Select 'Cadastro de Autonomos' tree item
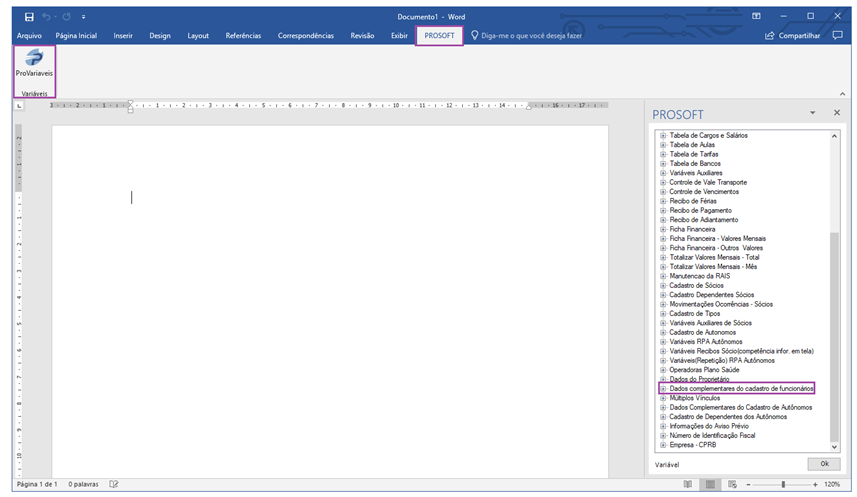Image resolution: width=857 pixels, height=497 pixels. click(x=703, y=332)
